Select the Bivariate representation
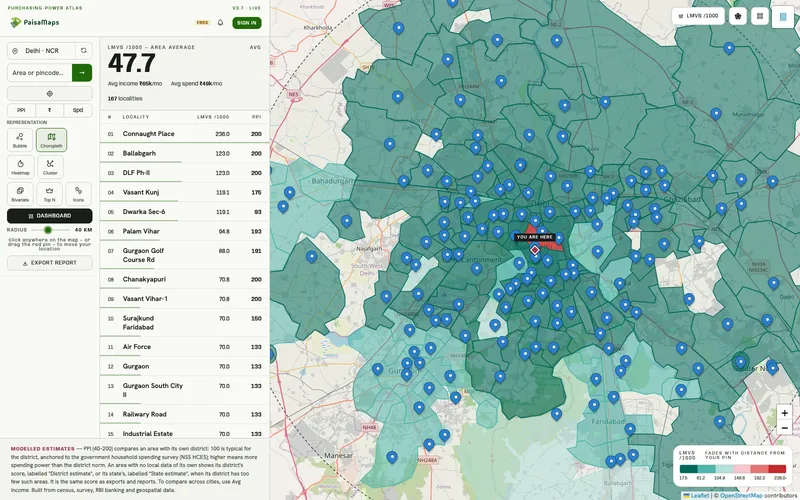Screen dimensions: 800x500 [x=20, y=194]
